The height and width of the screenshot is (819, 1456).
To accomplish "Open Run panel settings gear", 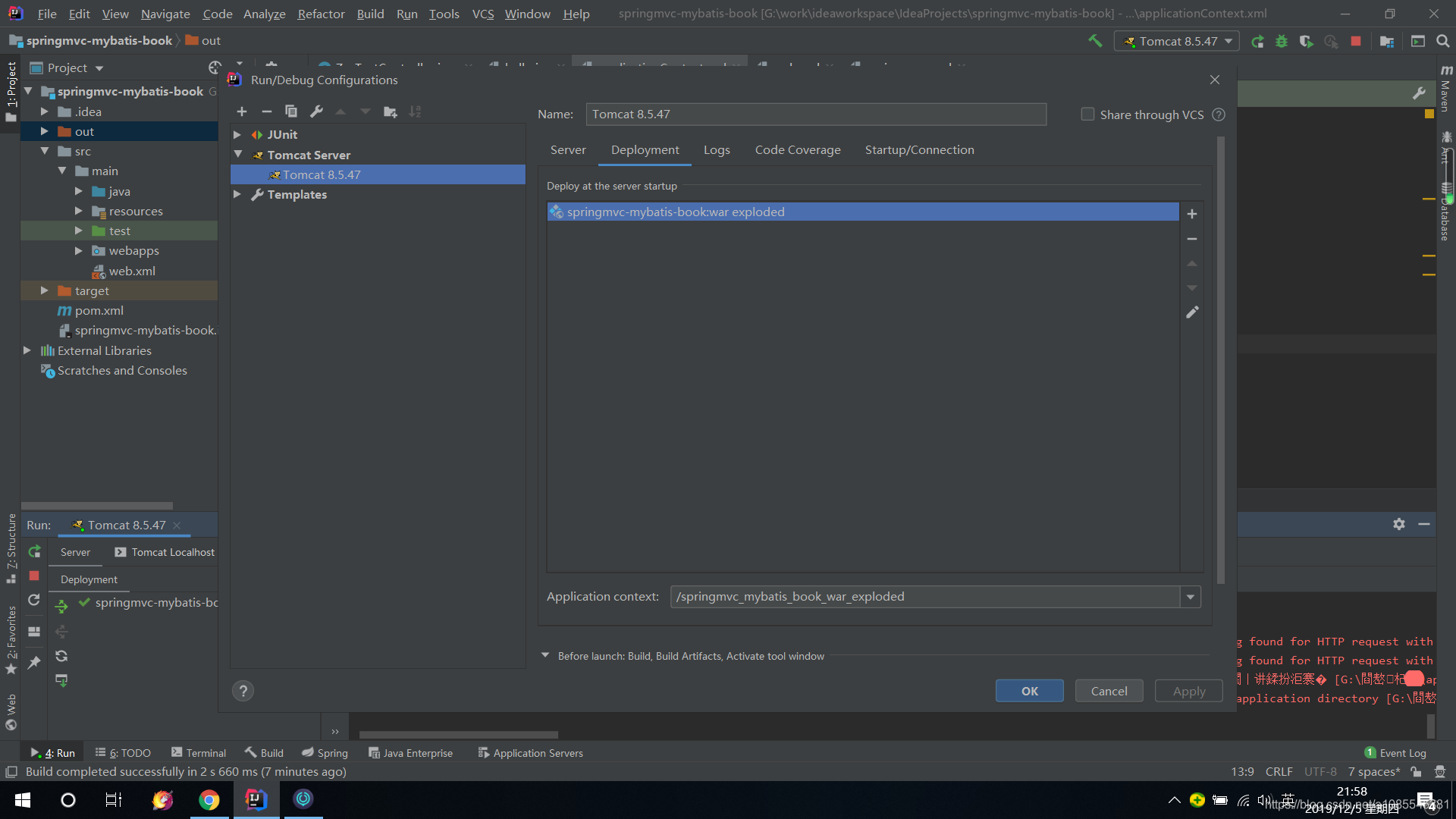I will [1399, 524].
